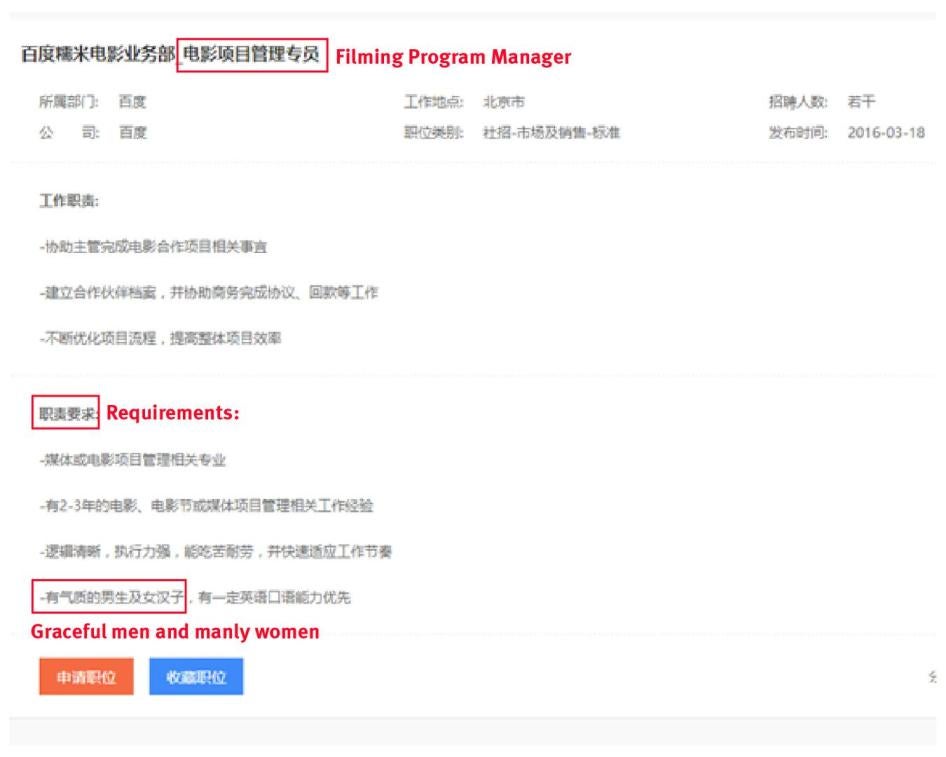946x757 pixels.
Task: Click the 北京市 work location value
Action: pos(503,102)
